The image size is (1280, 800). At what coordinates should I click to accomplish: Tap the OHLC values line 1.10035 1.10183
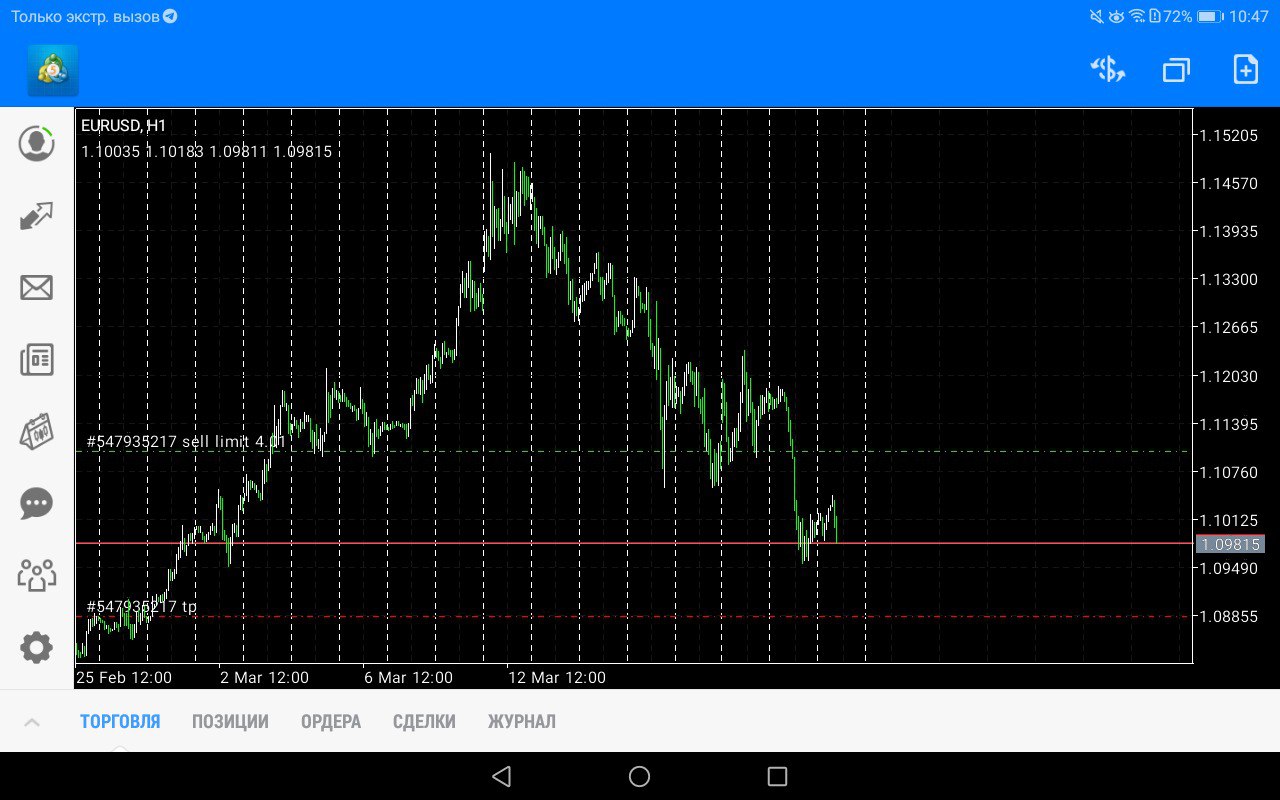click(x=206, y=152)
